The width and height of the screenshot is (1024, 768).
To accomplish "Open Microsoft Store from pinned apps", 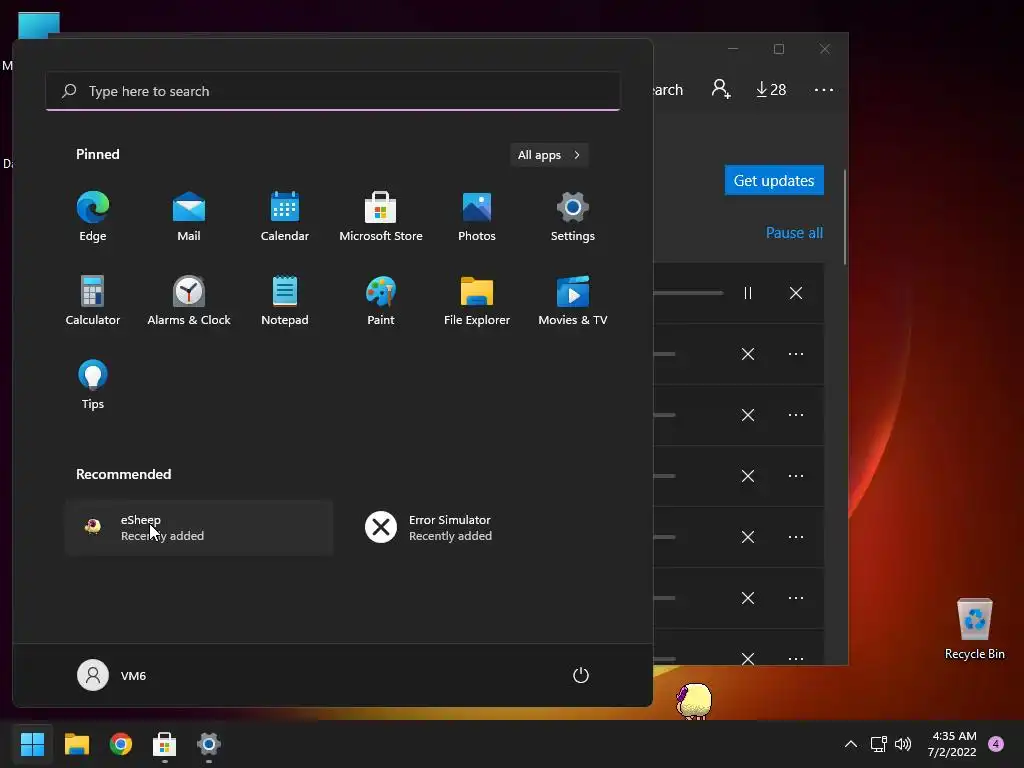I will (x=381, y=216).
